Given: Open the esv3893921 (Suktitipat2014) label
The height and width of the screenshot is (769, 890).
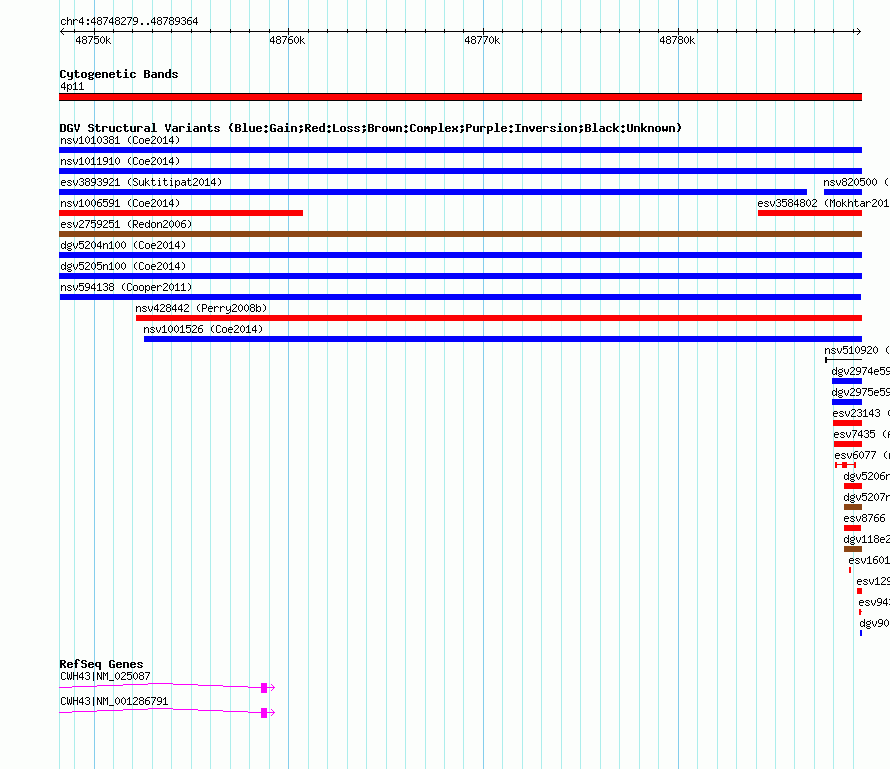Looking at the screenshot, I should (141, 182).
